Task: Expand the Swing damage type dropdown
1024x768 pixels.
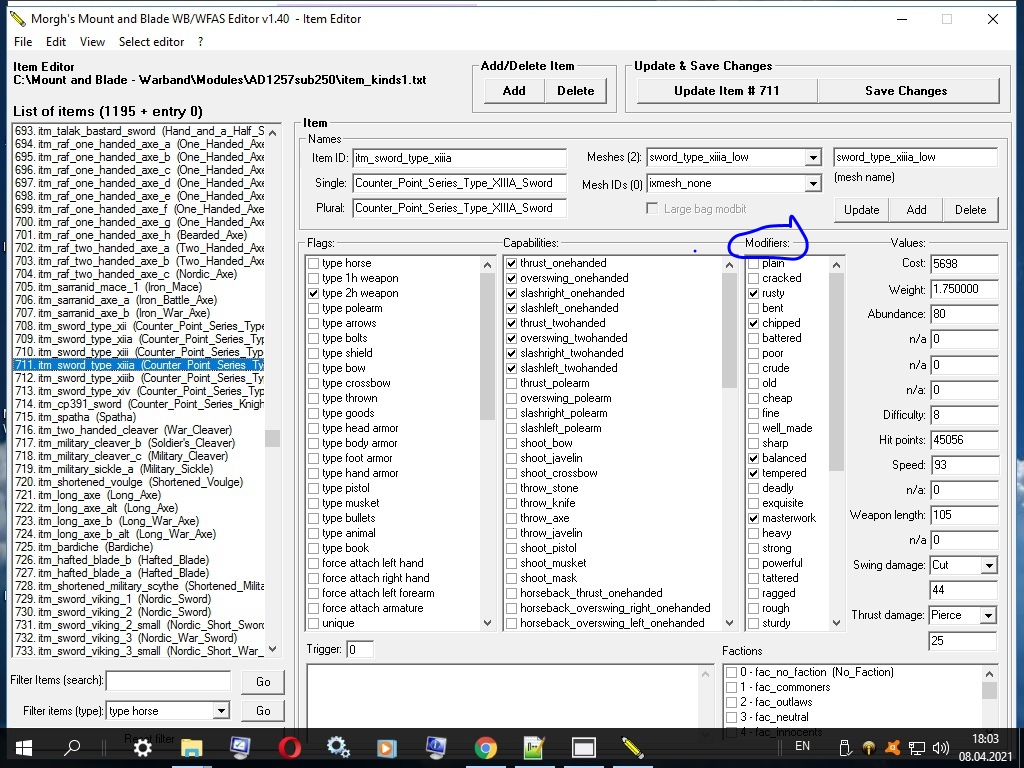Action: click(x=989, y=566)
